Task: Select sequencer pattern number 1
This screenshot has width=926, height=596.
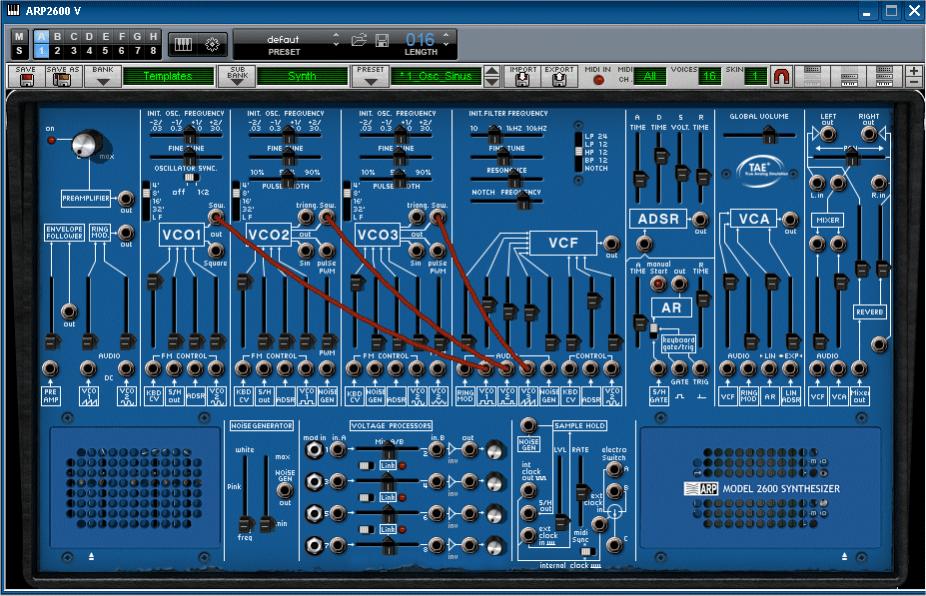Action: click(x=41, y=51)
